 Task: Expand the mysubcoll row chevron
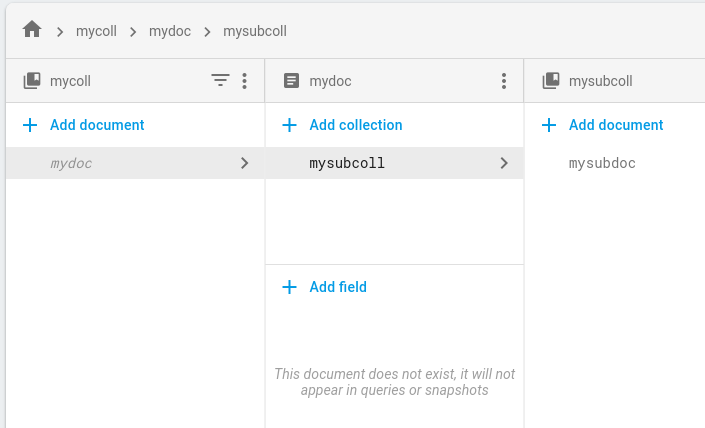[504, 163]
